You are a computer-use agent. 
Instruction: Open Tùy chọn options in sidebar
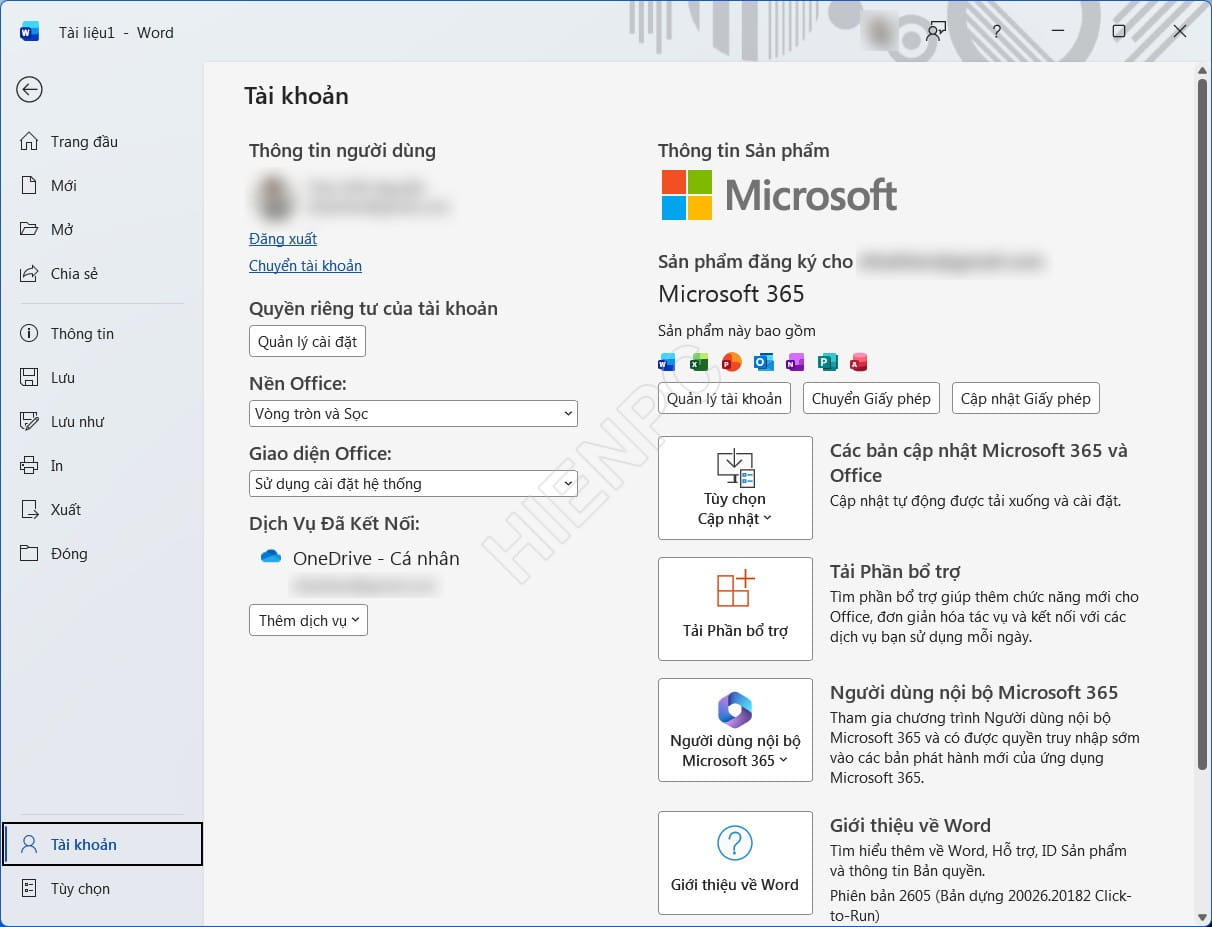point(101,888)
